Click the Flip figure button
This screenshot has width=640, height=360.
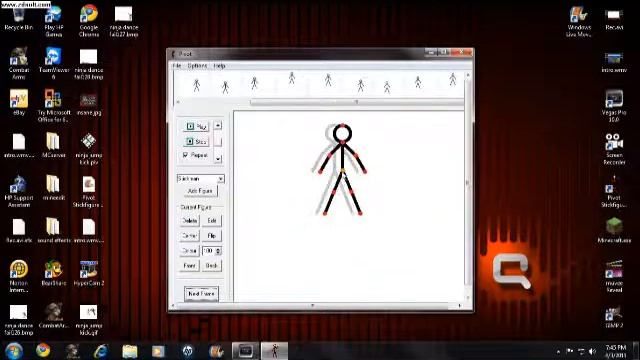211,236
